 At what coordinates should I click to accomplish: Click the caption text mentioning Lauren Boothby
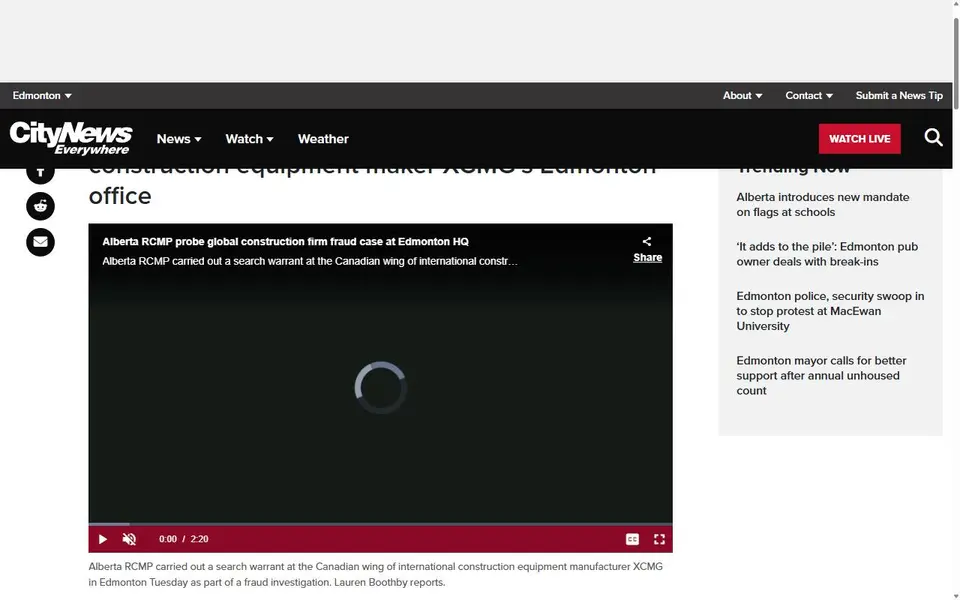375,574
